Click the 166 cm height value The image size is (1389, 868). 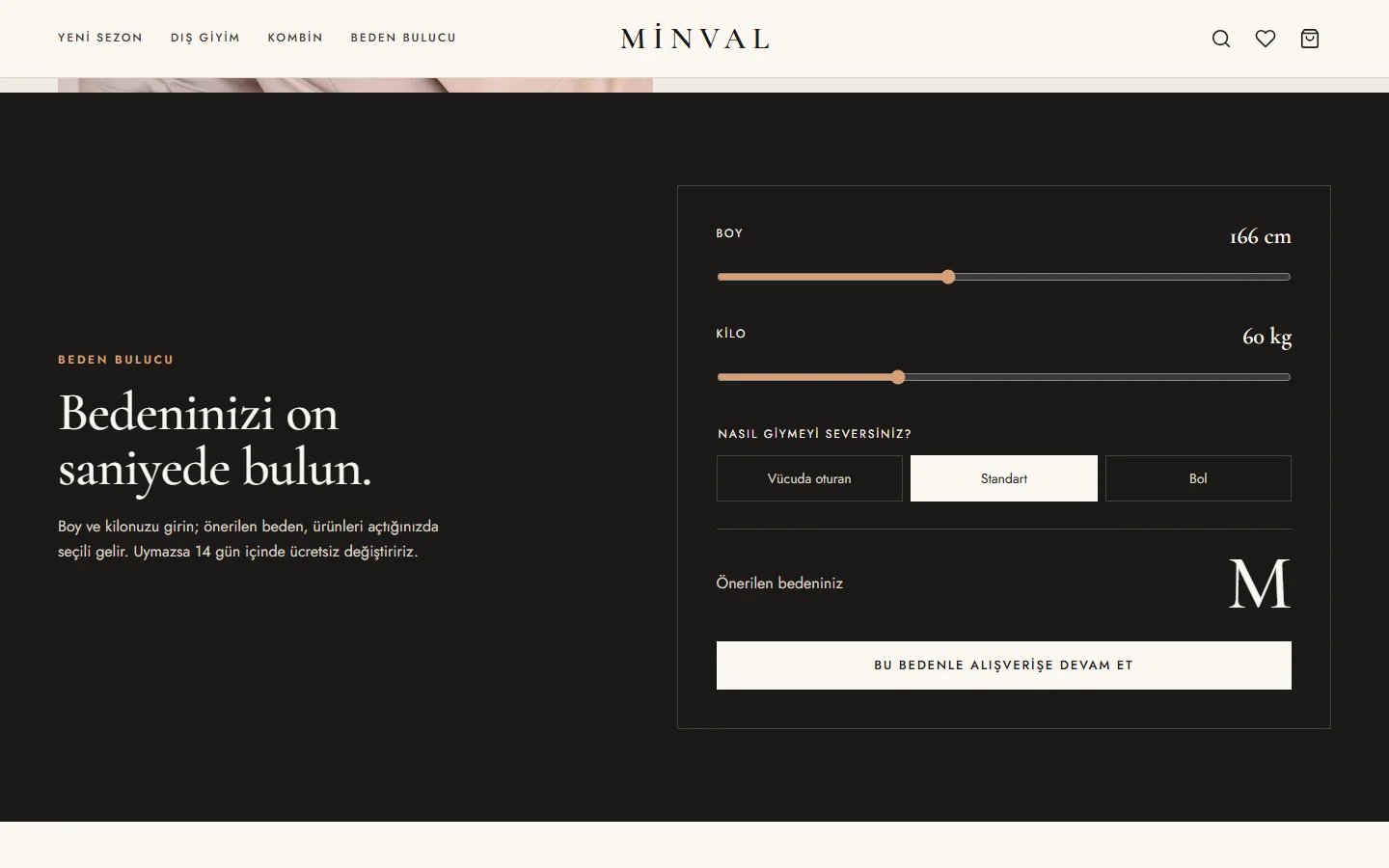[x=1260, y=236]
